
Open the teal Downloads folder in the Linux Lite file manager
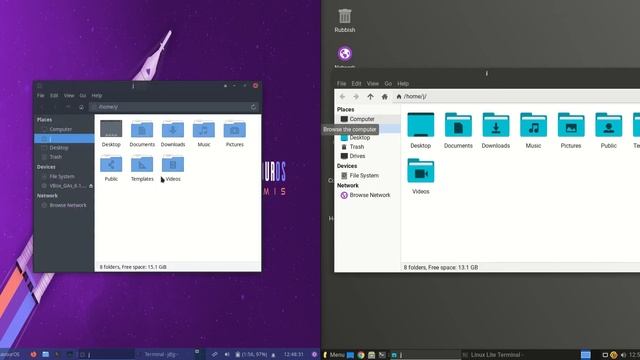[x=496, y=125]
